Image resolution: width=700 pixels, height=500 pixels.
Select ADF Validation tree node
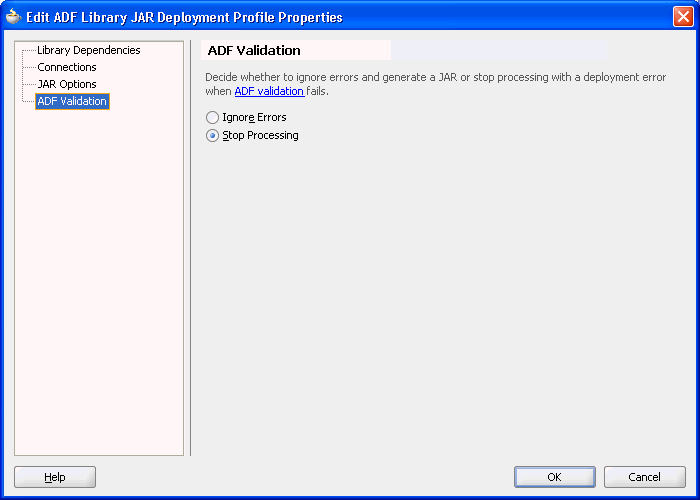[x=72, y=101]
